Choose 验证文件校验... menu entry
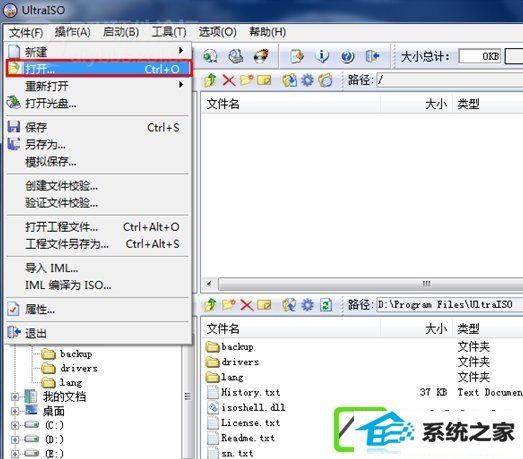 (99, 203)
